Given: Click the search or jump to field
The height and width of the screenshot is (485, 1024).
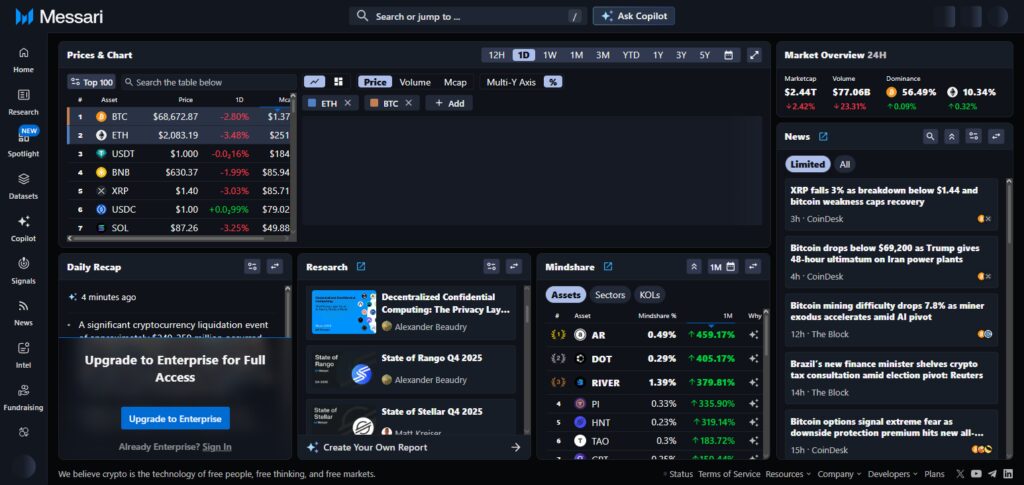Looking at the screenshot, I should [x=468, y=16].
